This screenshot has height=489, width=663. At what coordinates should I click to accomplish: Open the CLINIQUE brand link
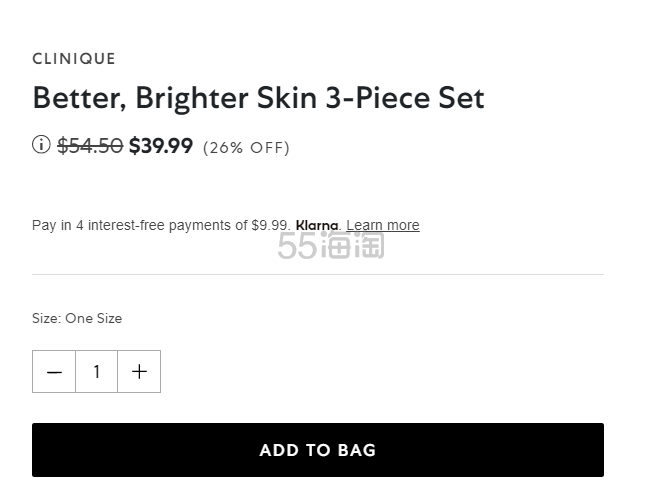tap(74, 59)
